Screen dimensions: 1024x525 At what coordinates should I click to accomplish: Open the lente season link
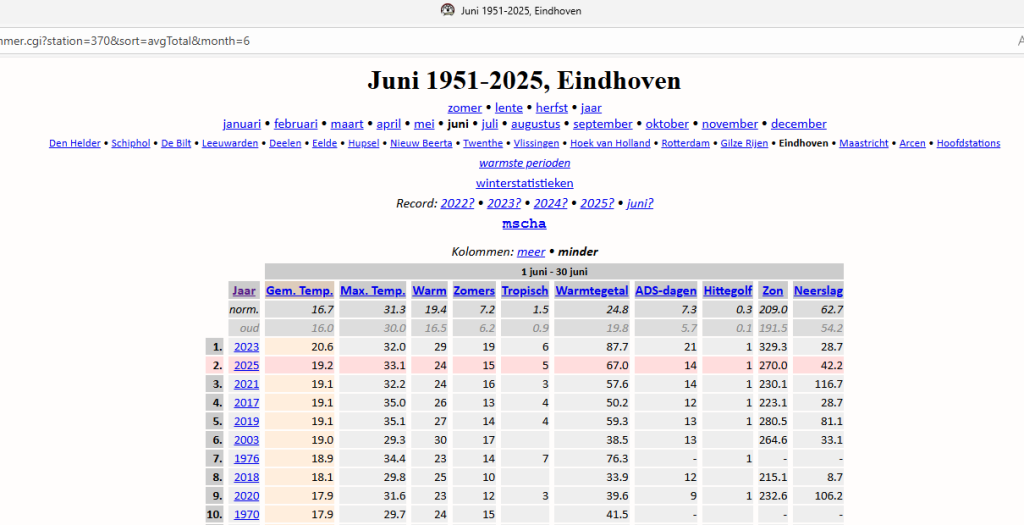click(x=509, y=108)
